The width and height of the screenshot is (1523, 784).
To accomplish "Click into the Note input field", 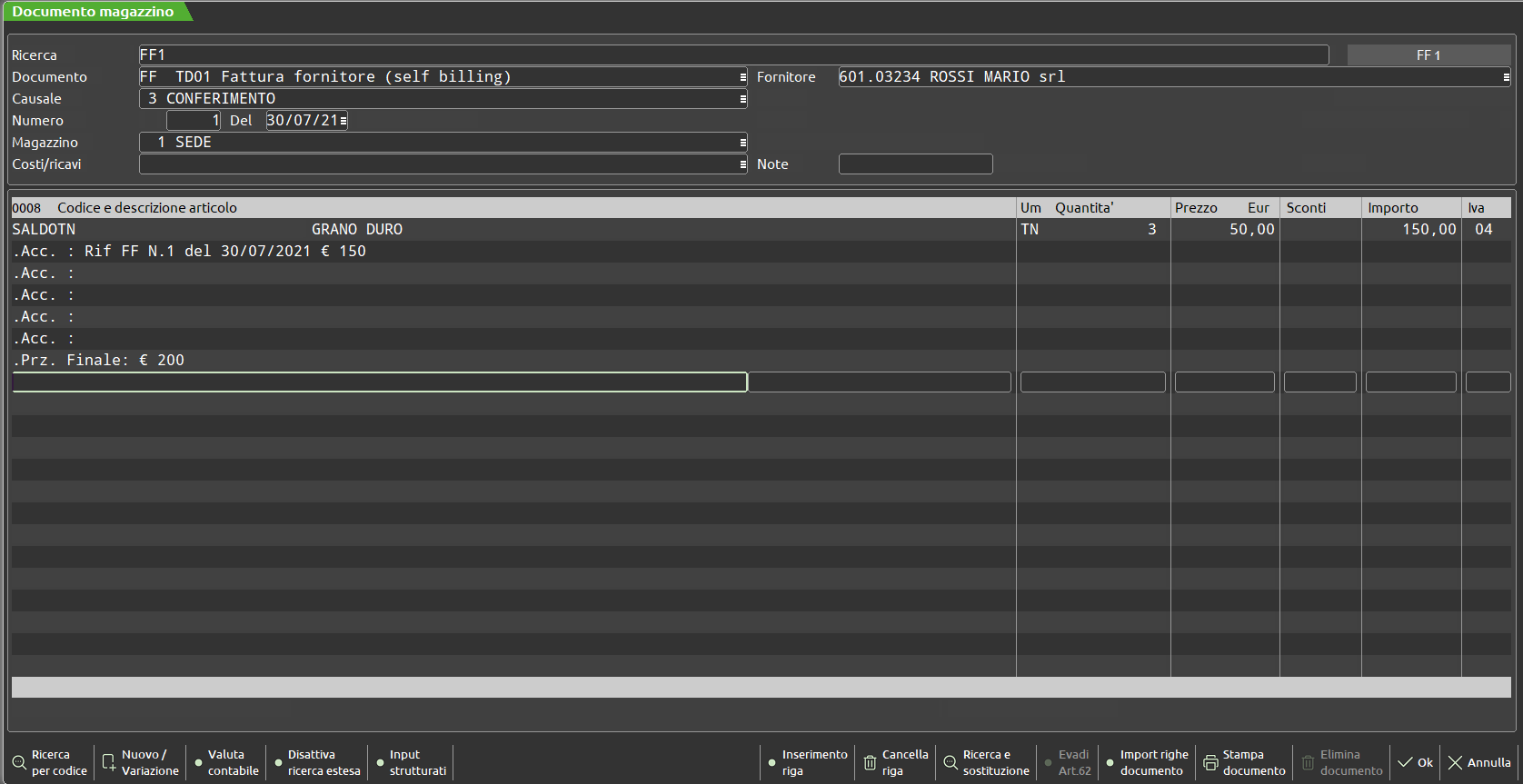I will click(x=915, y=164).
